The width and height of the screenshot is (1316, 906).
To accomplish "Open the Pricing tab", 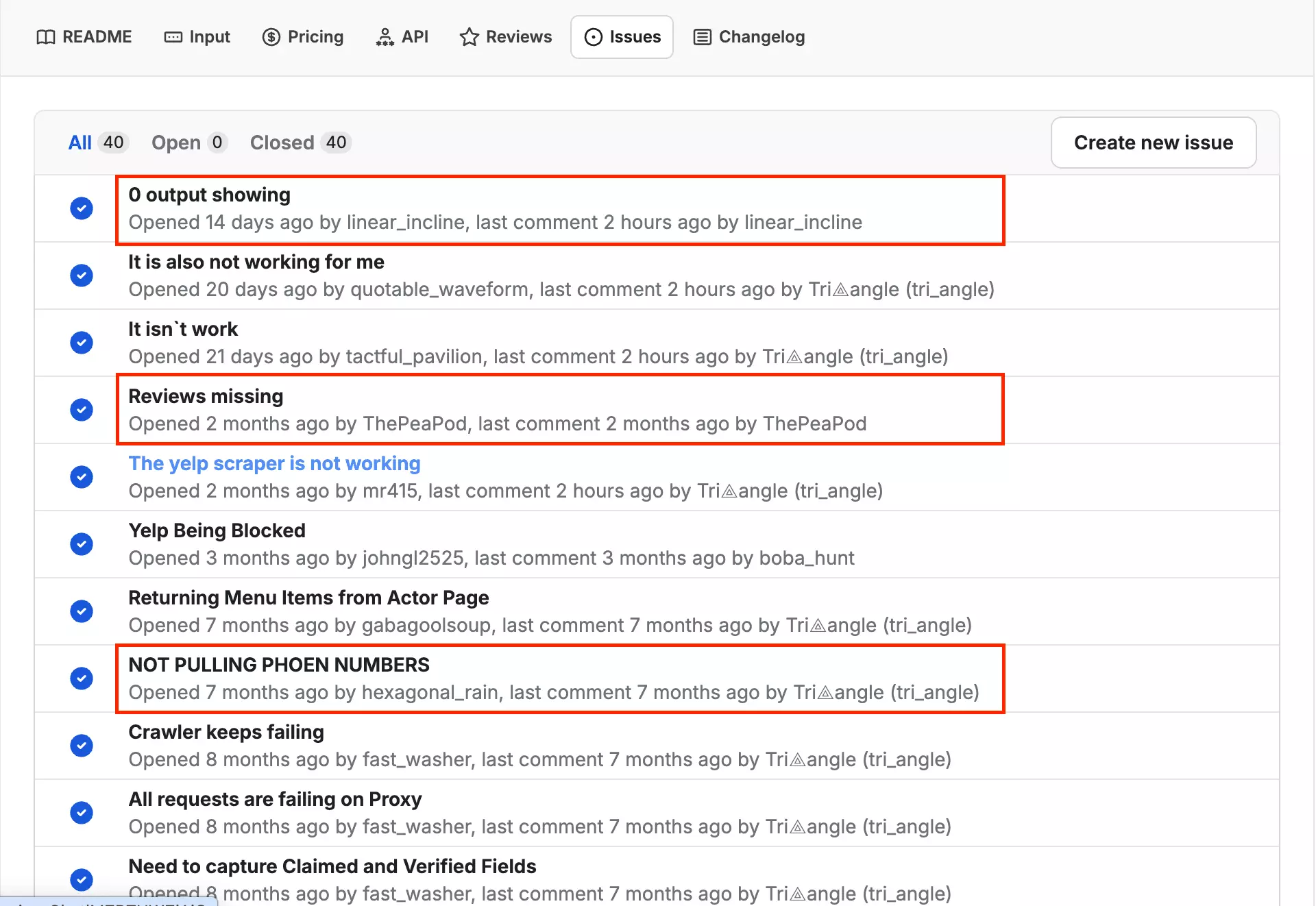I will (x=302, y=37).
